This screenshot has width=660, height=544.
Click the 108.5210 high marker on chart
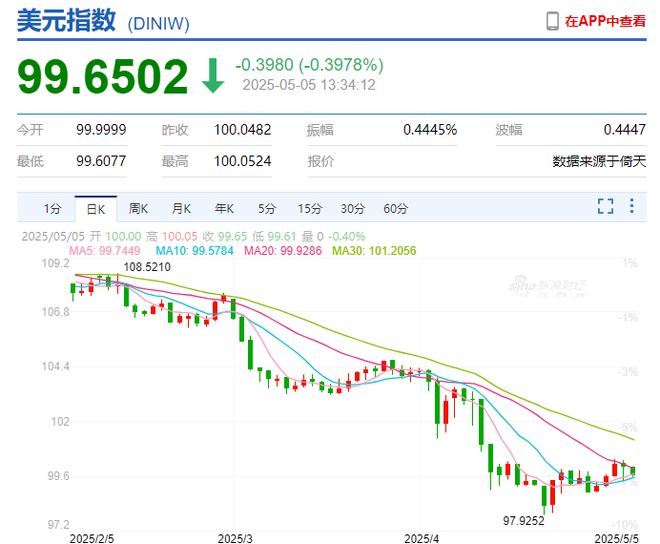point(147,267)
